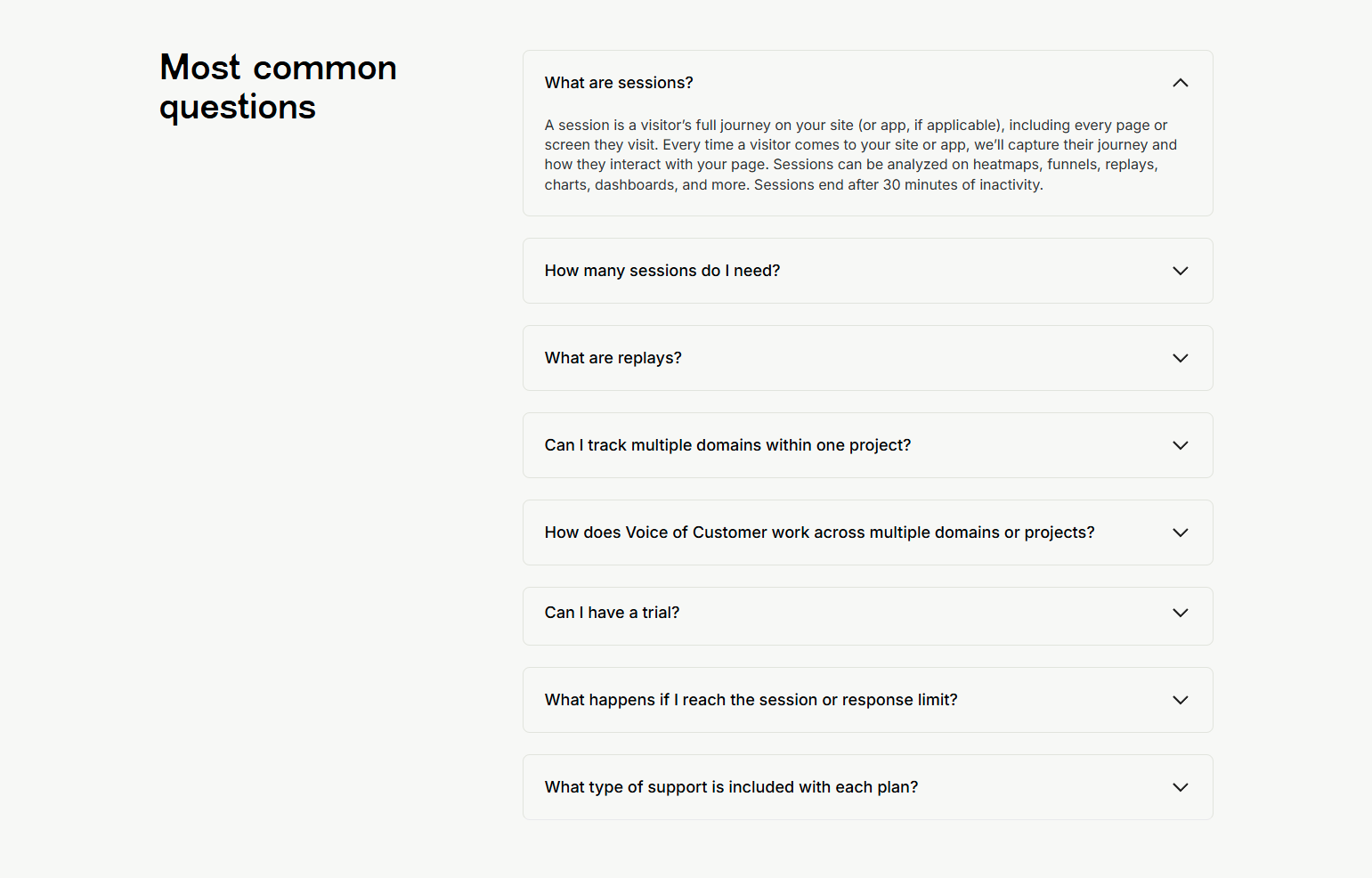Click the chevron beside the multiple domains question
This screenshot has width=1372, height=878.
click(x=1180, y=445)
